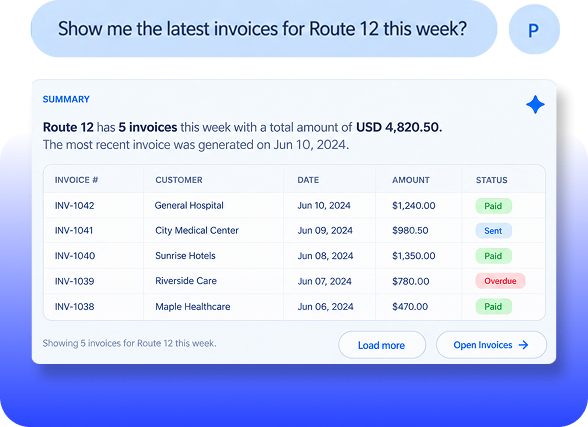Click the date Jun 06, 2024
Screen dimensions: 588x427
pyautogui.click(x=326, y=307)
